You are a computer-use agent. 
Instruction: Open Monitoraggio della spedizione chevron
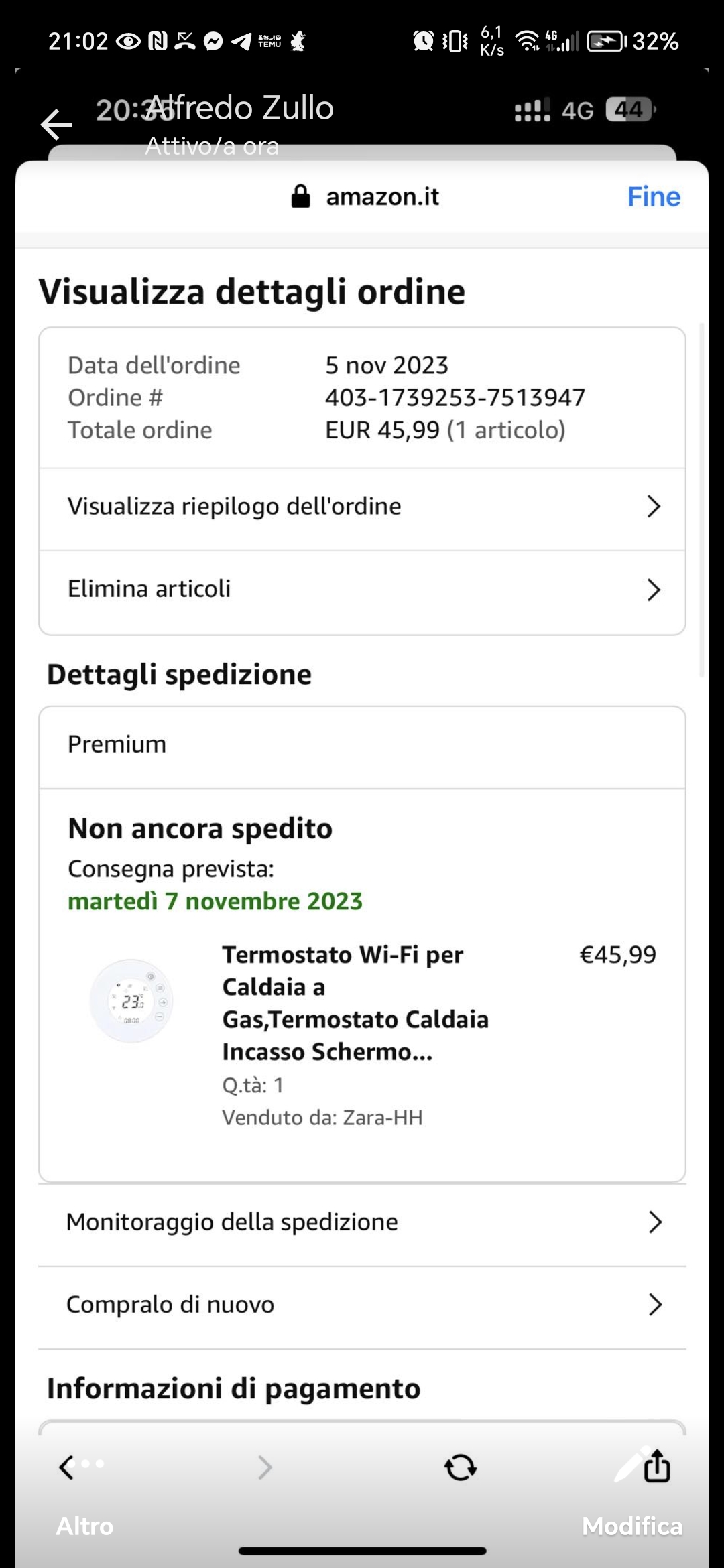click(x=655, y=1222)
